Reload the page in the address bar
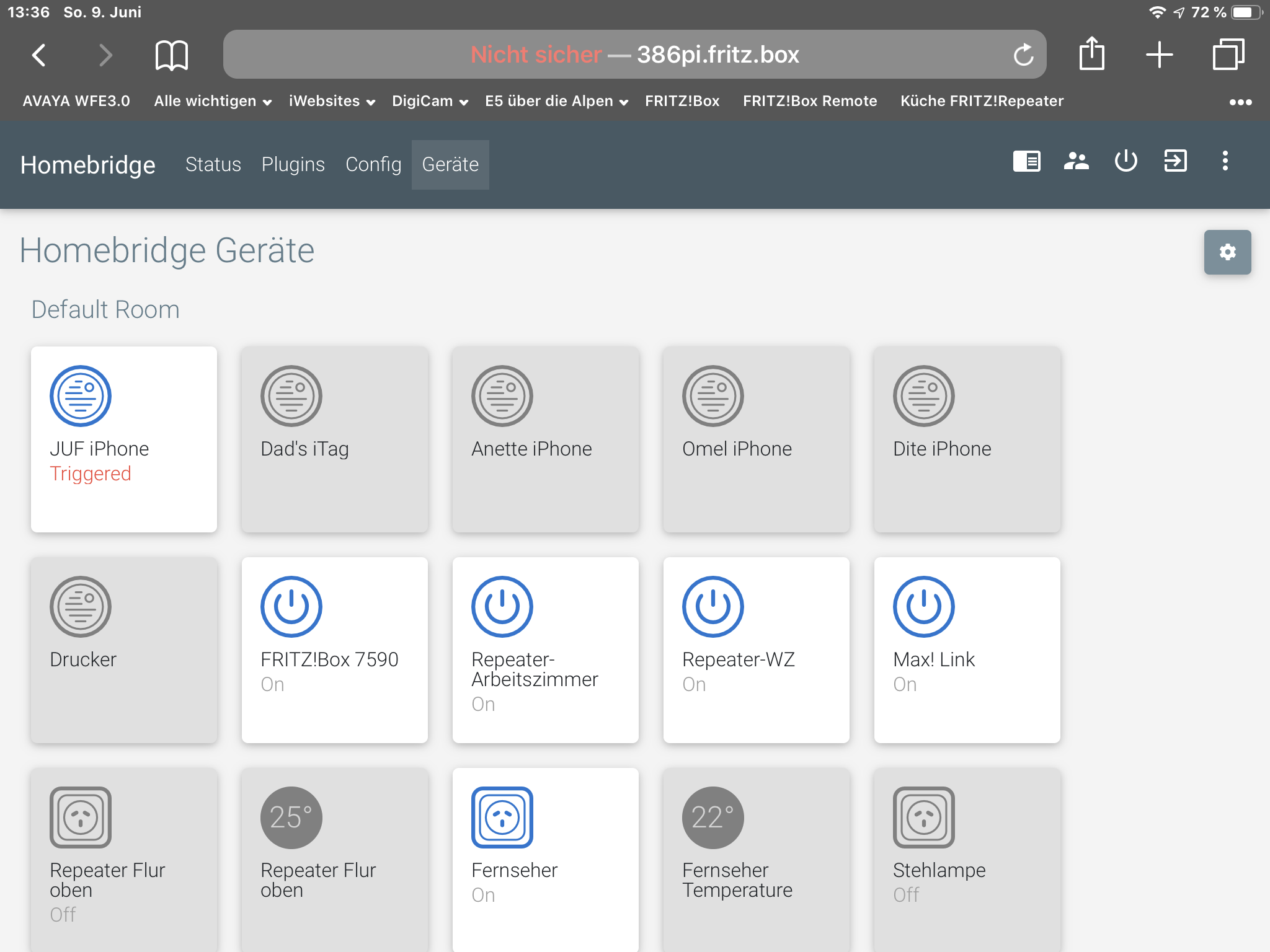This screenshot has width=1270, height=952. pyautogui.click(x=1023, y=55)
